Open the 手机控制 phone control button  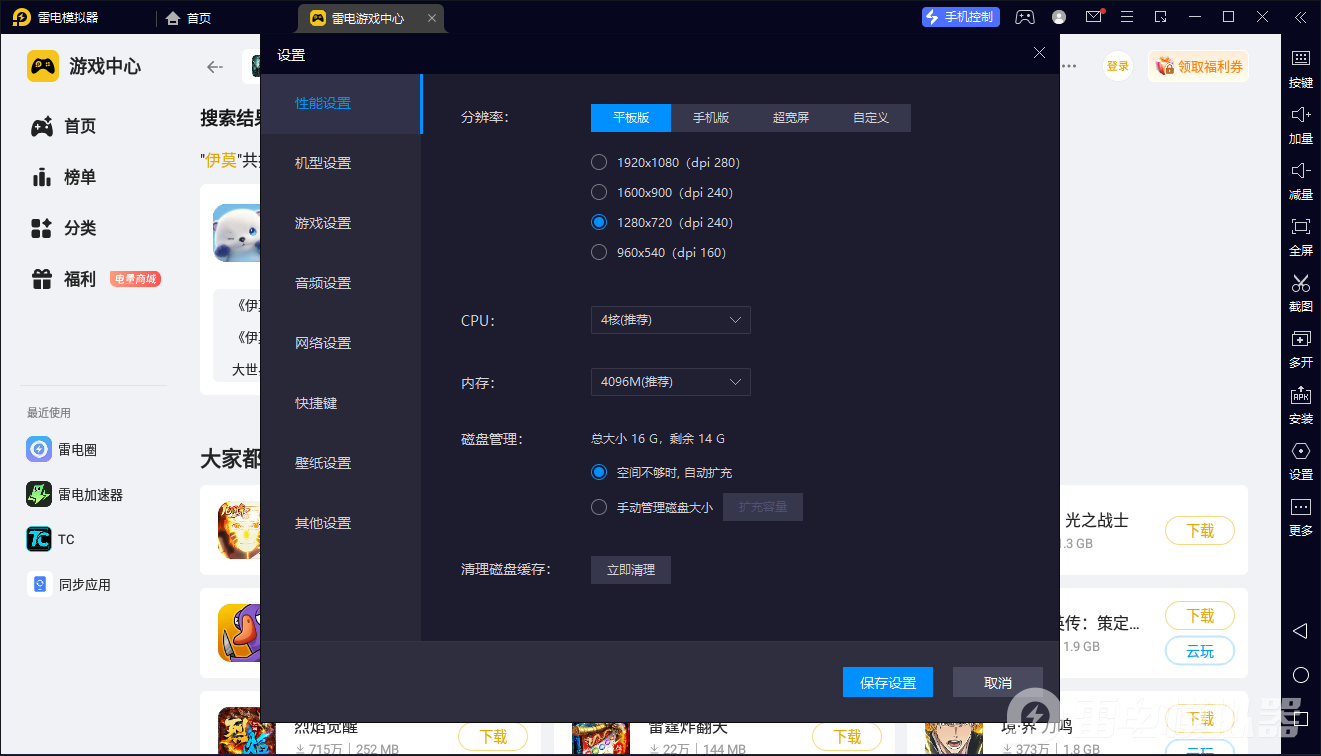pyautogui.click(x=960, y=17)
